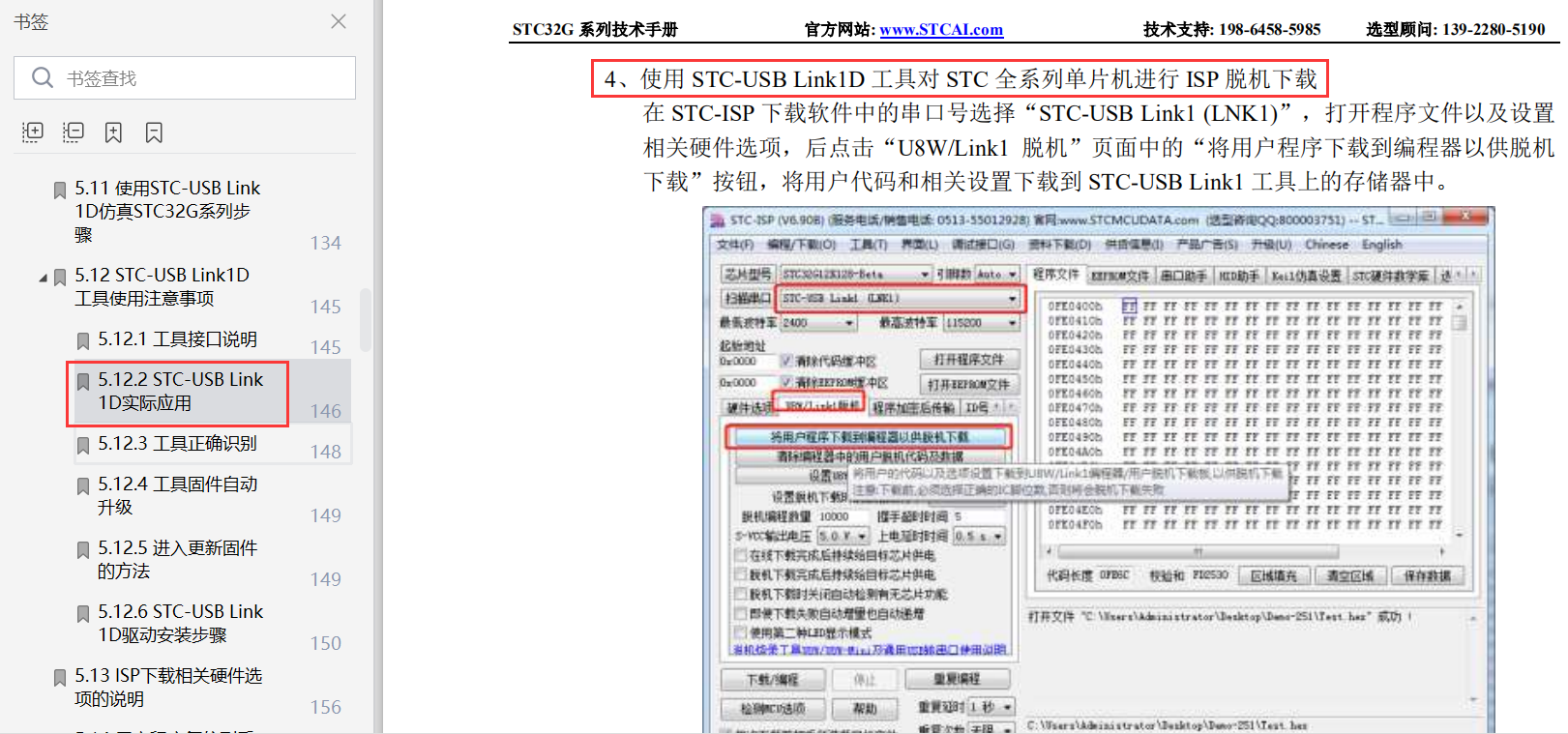The height and width of the screenshot is (734, 1568).
Task: Click page number 156 beside bookmark 5.13
Action: [325, 707]
